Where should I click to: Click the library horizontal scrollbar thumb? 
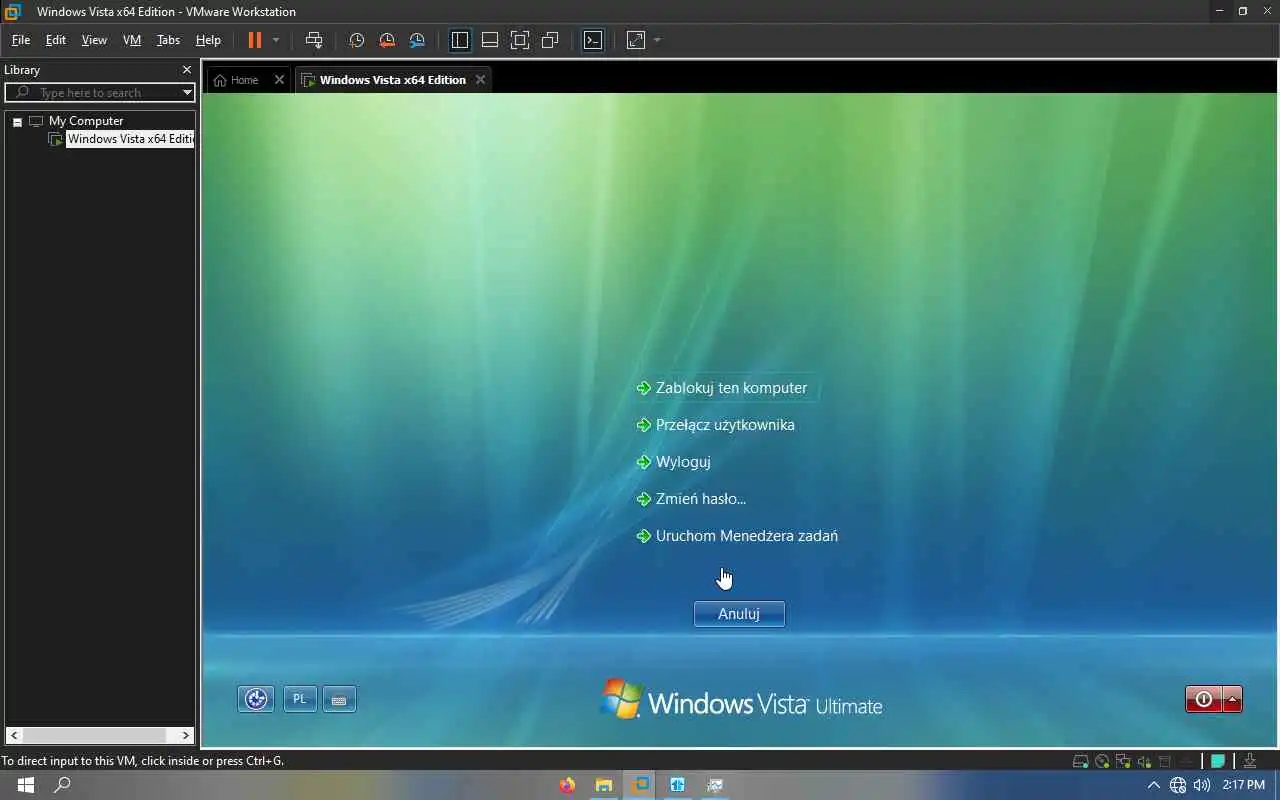point(92,735)
